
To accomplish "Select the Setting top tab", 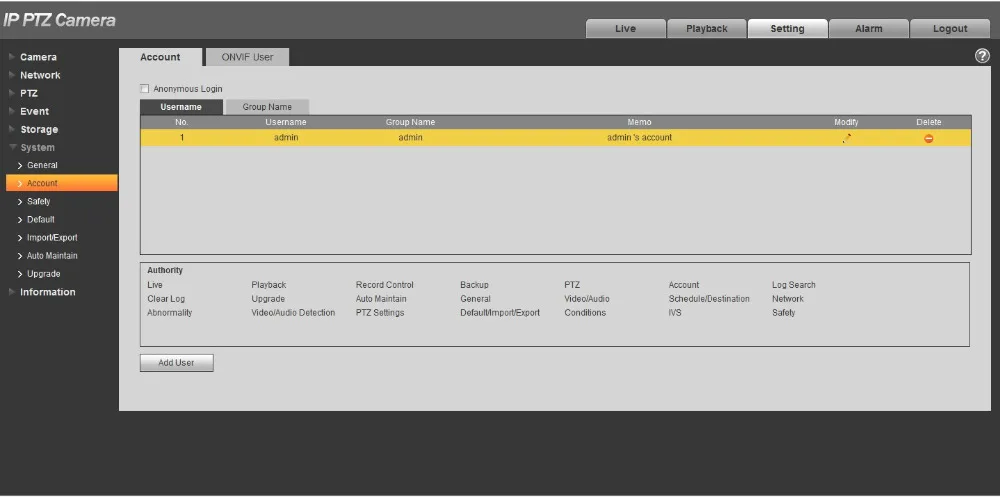I will tap(788, 29).
